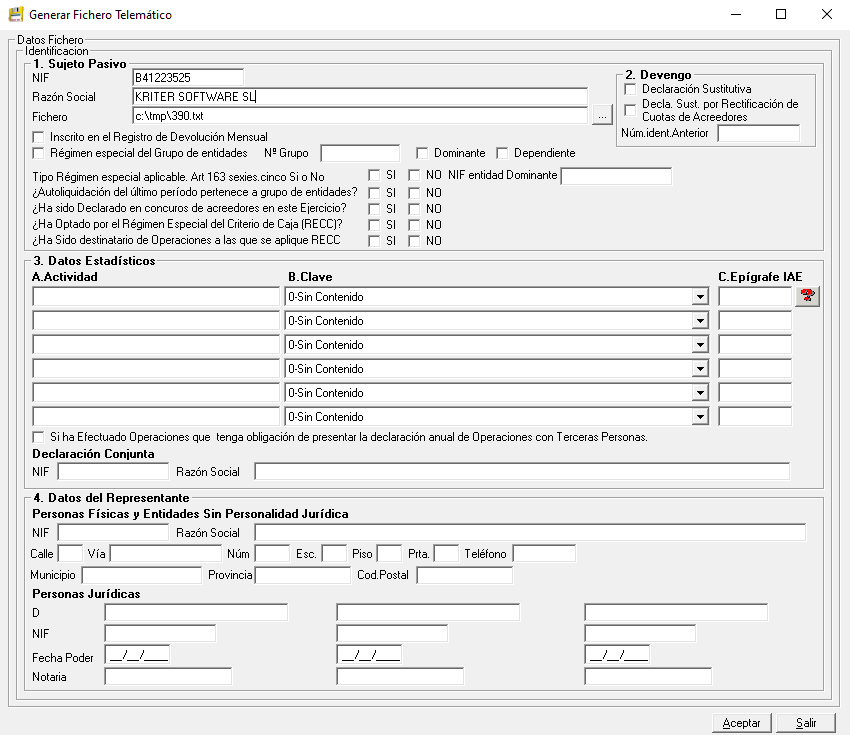
Task: Expand the third B.Clave dropdown
Action: click(700, 345)
